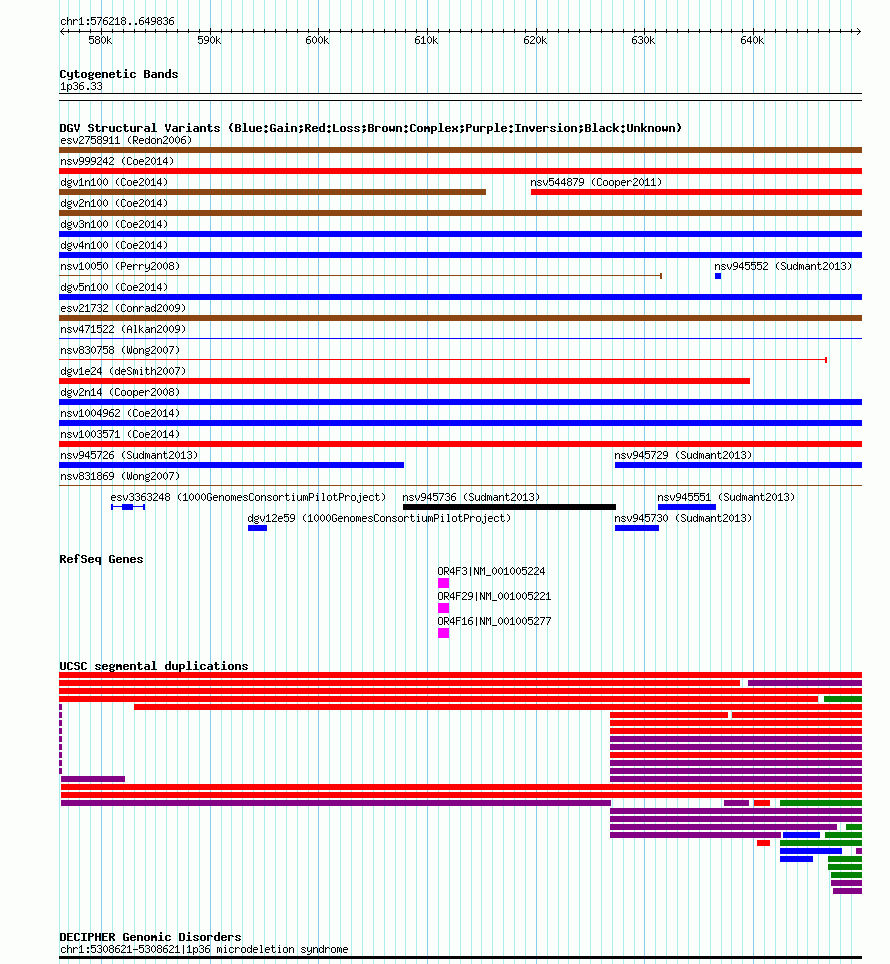Select the dgv1e24 (deSmith2007) red bar
Screen dimensions: 890x964
pyautogui.click(x=404, y=381)
